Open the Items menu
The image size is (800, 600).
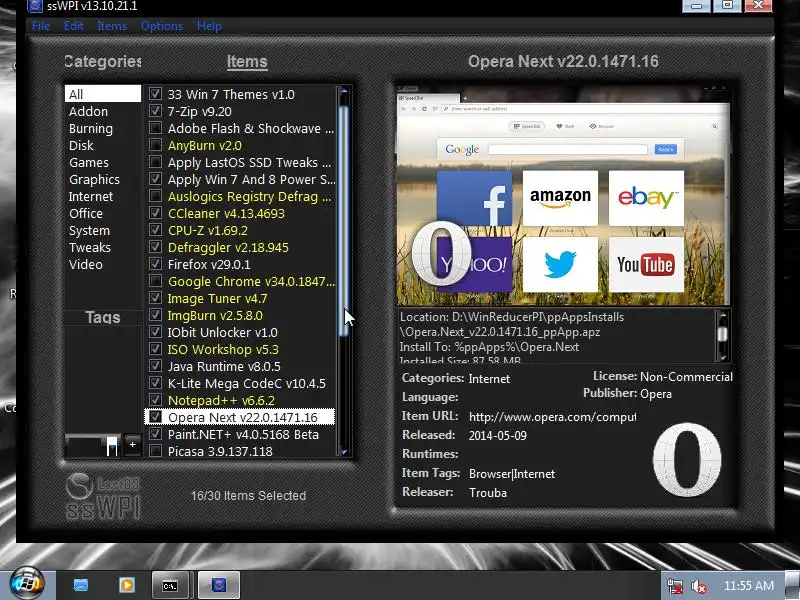tap(112, 26)
